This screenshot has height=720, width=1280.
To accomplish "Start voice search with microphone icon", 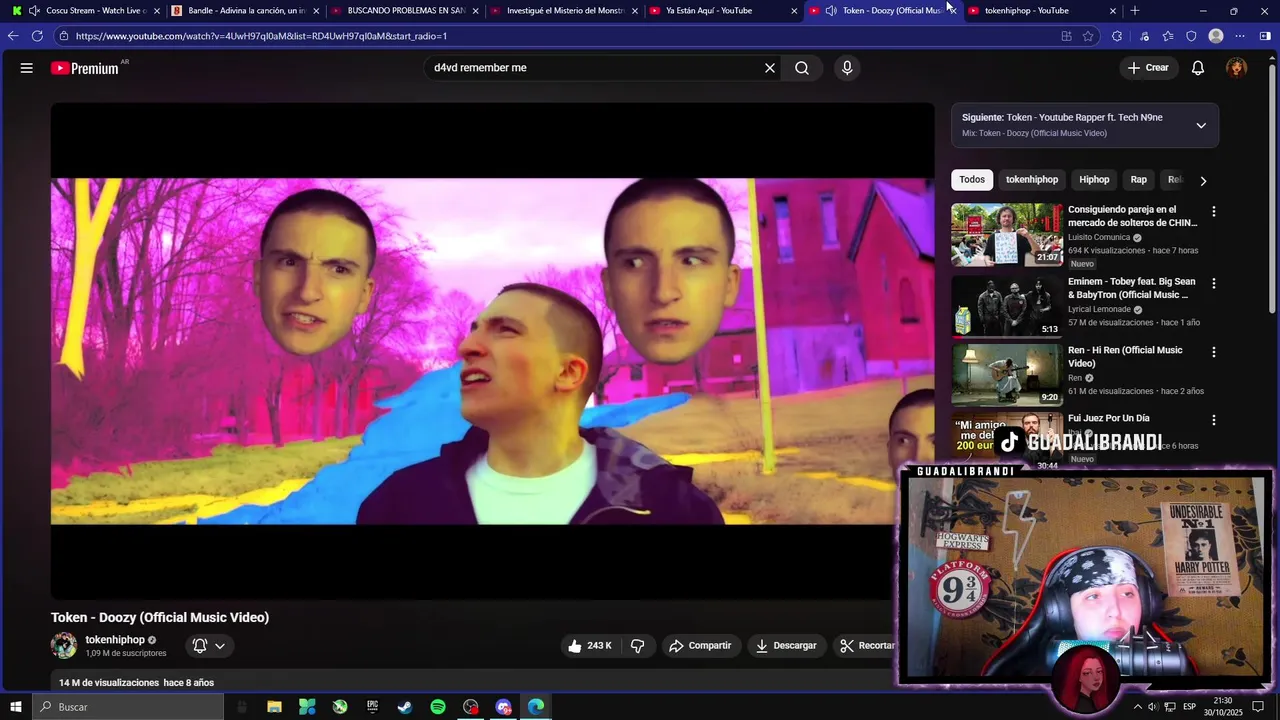I will tap(847, 68).
